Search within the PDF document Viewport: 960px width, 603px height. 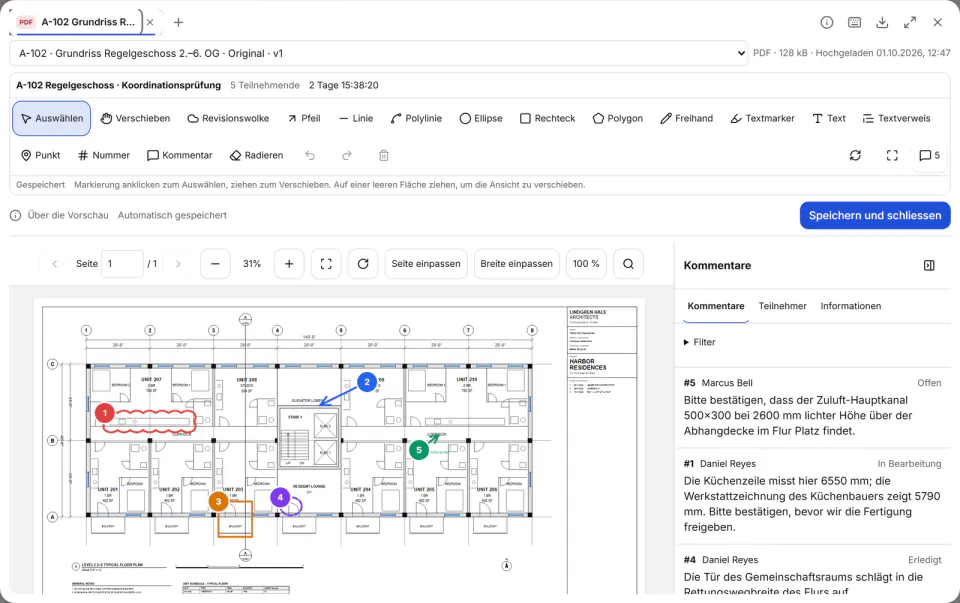click(x=628, y=264)
